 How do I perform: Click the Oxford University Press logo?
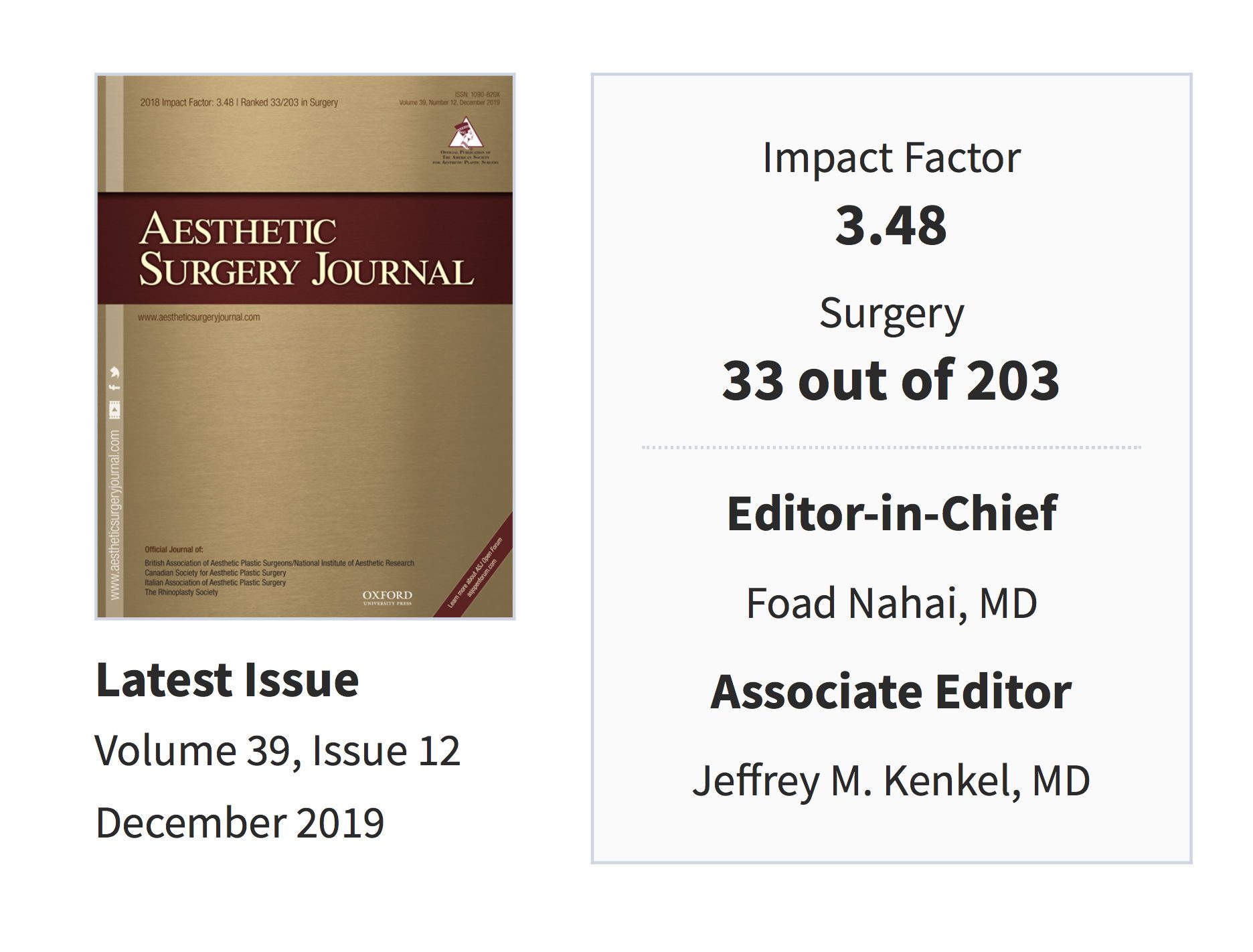tap(388, 598)
